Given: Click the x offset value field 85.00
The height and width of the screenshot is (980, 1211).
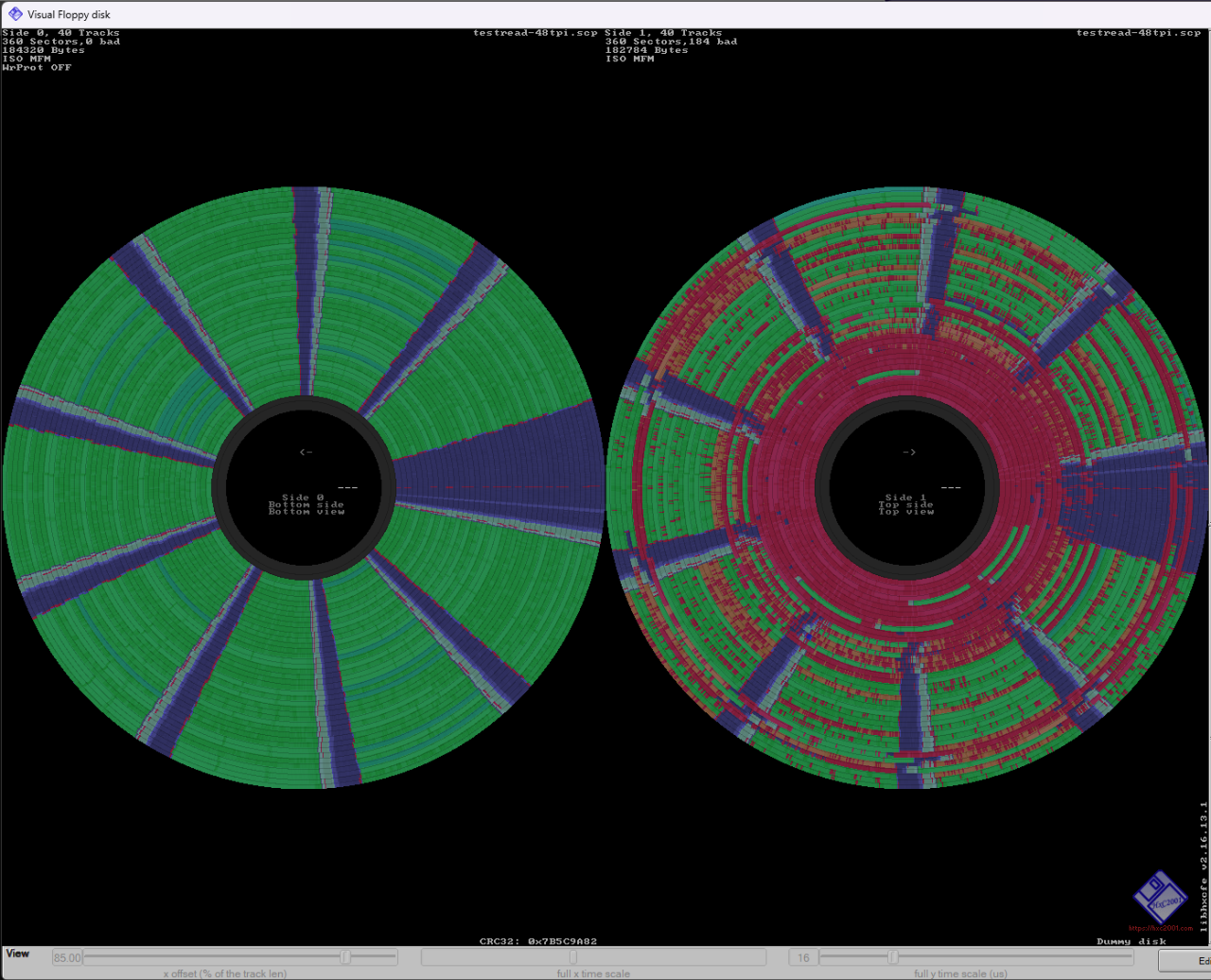Looking at the screenshot, I should [x=66, y=957].
